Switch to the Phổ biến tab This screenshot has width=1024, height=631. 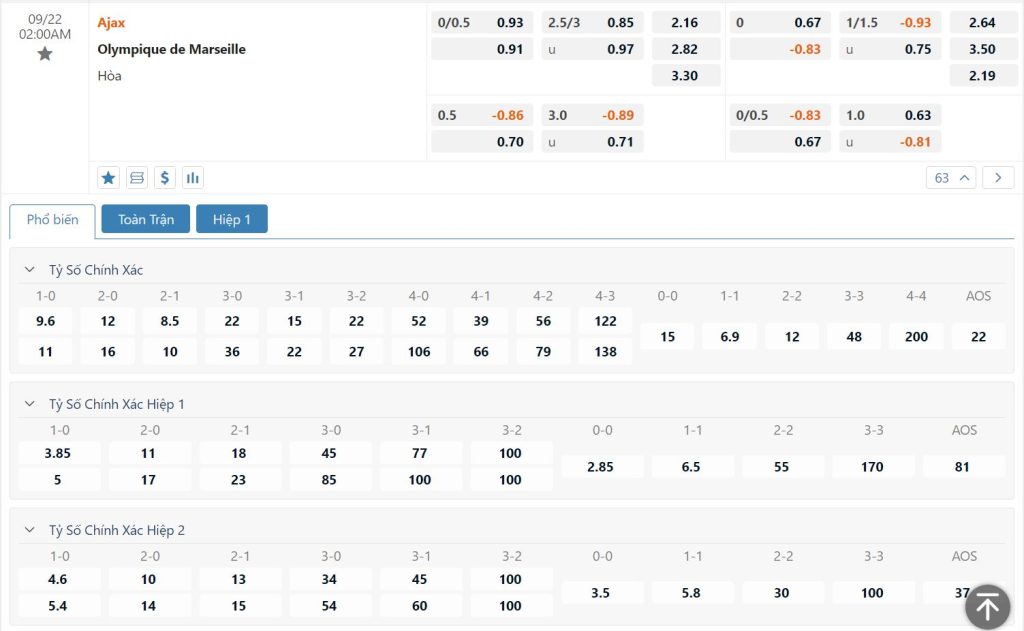click(x=52, y=220)
